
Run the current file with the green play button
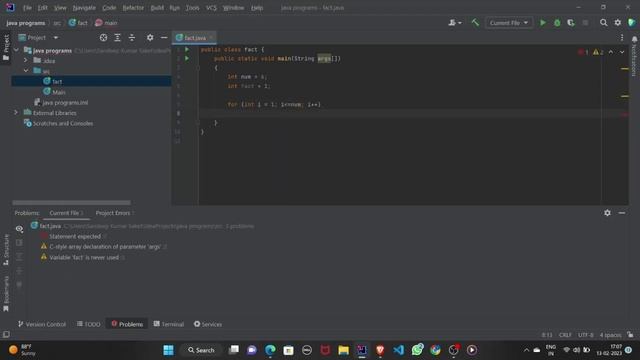542,23
